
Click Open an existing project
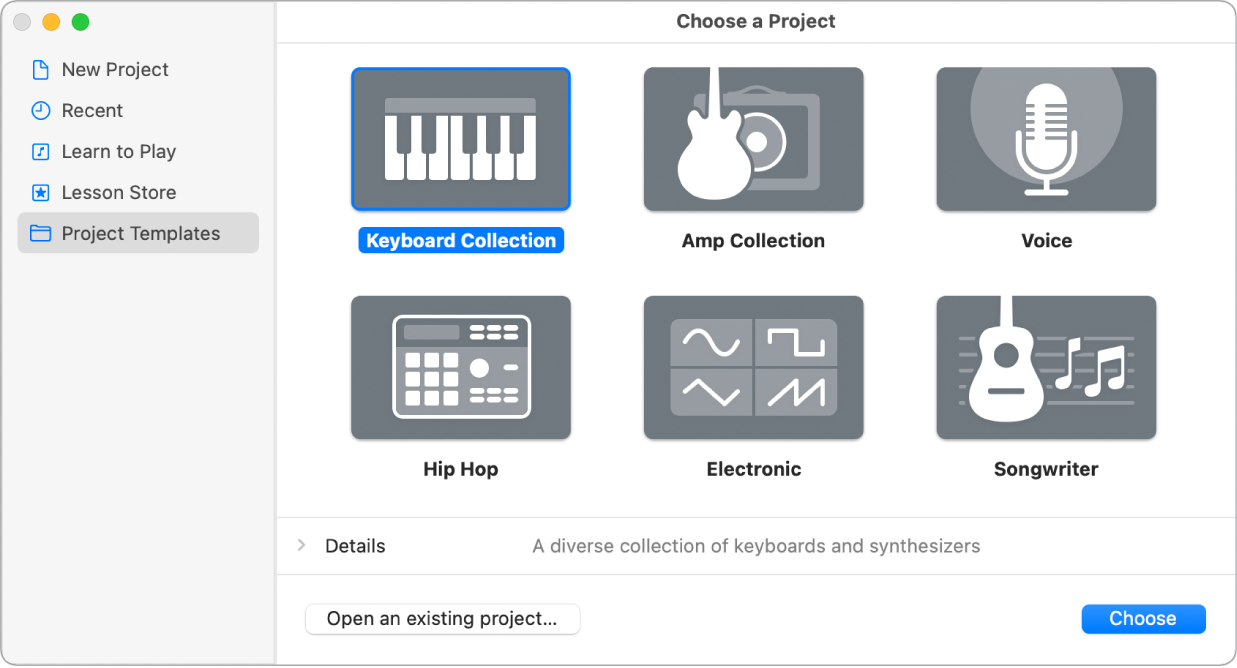pos(442,619)
